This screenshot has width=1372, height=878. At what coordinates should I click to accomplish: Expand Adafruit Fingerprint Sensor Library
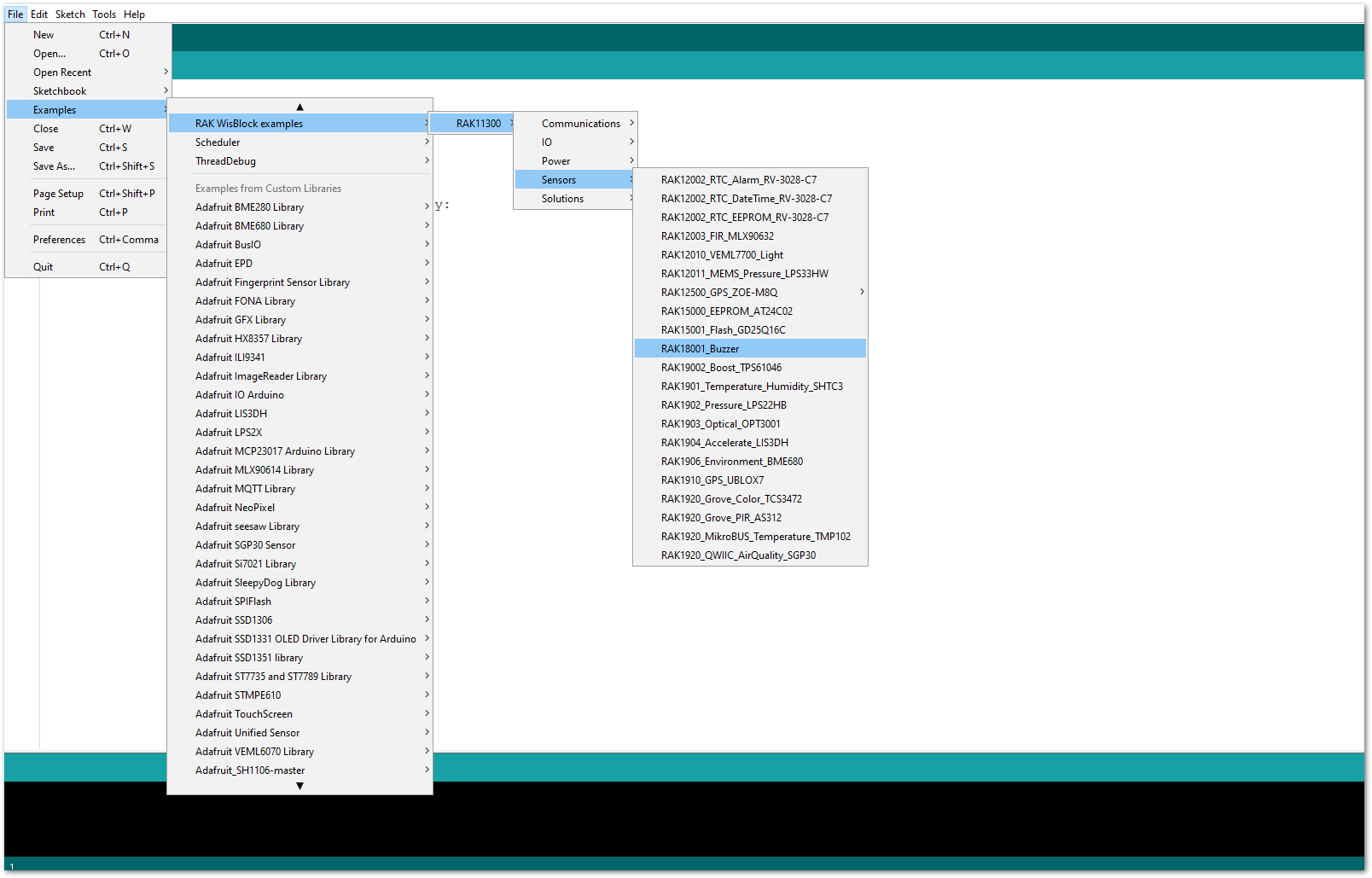pos(299,282)
